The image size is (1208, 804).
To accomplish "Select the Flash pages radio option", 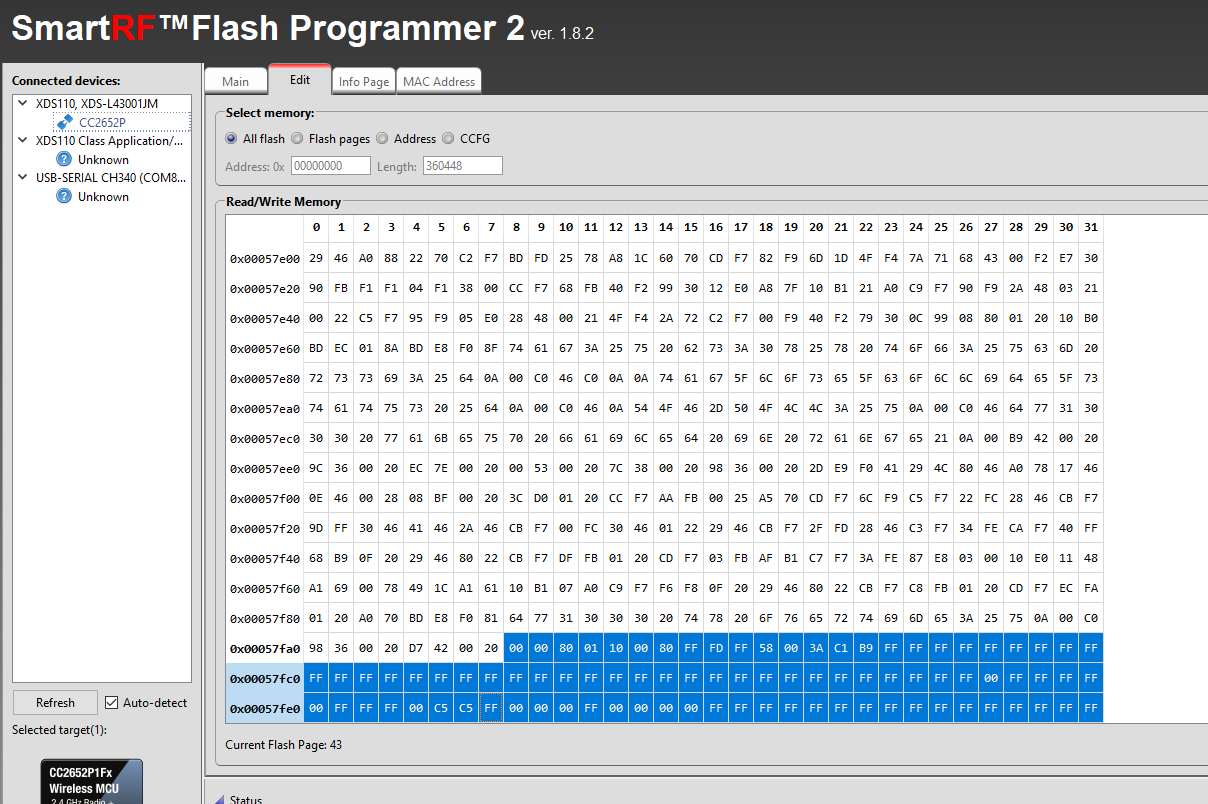I will coord(298,139).
